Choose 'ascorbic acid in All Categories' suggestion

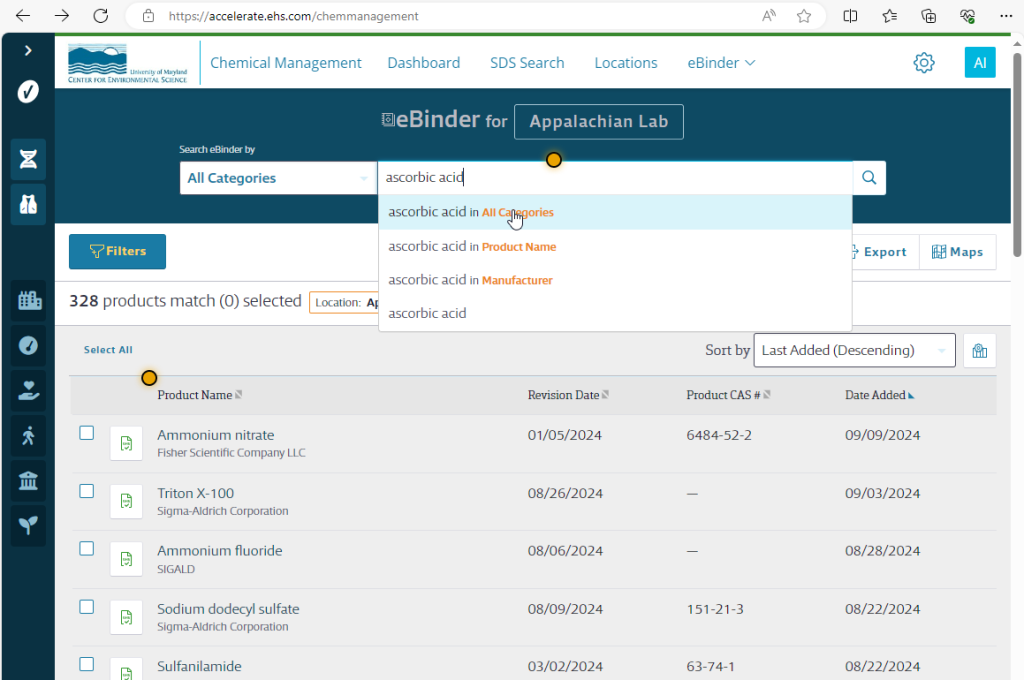(x=615, y=212)
